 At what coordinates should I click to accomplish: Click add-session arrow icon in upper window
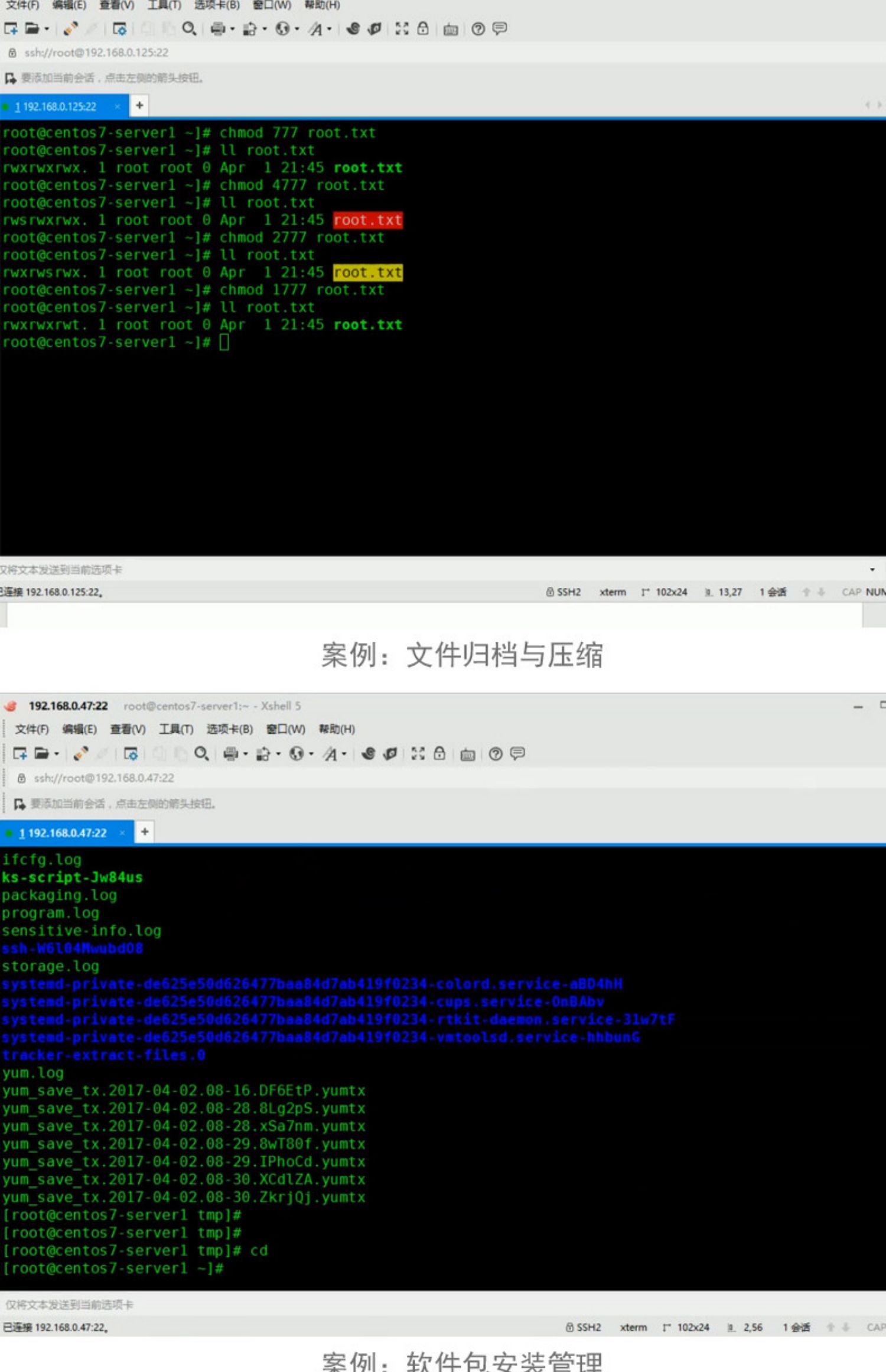(11, 78)
